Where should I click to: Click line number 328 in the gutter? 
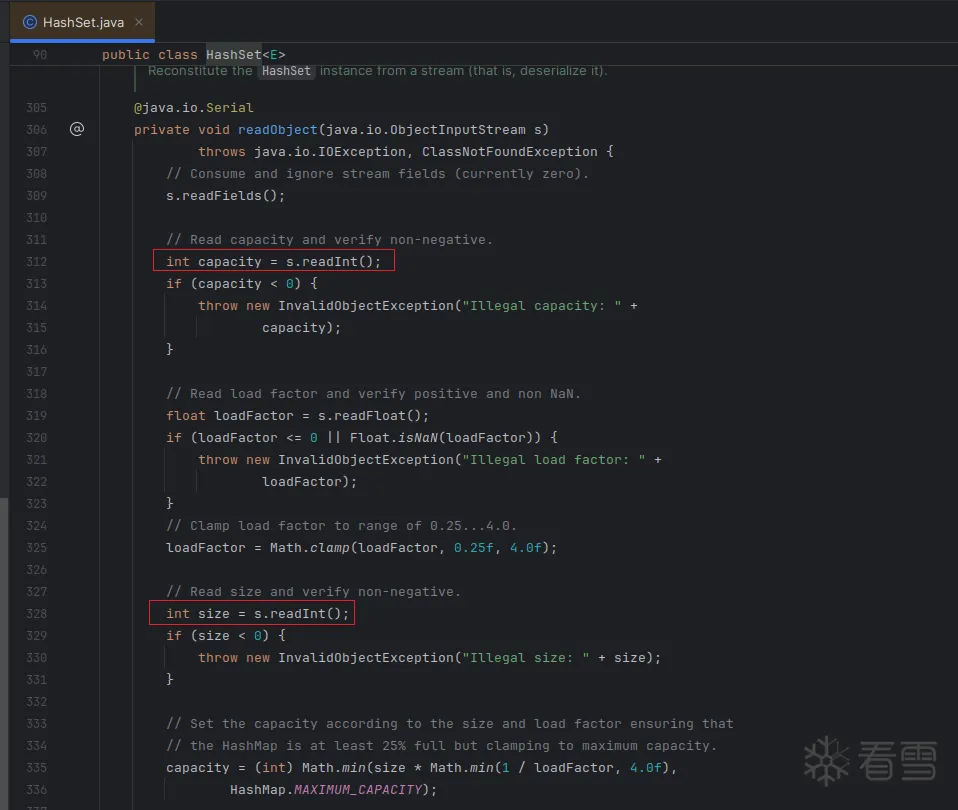36,613
